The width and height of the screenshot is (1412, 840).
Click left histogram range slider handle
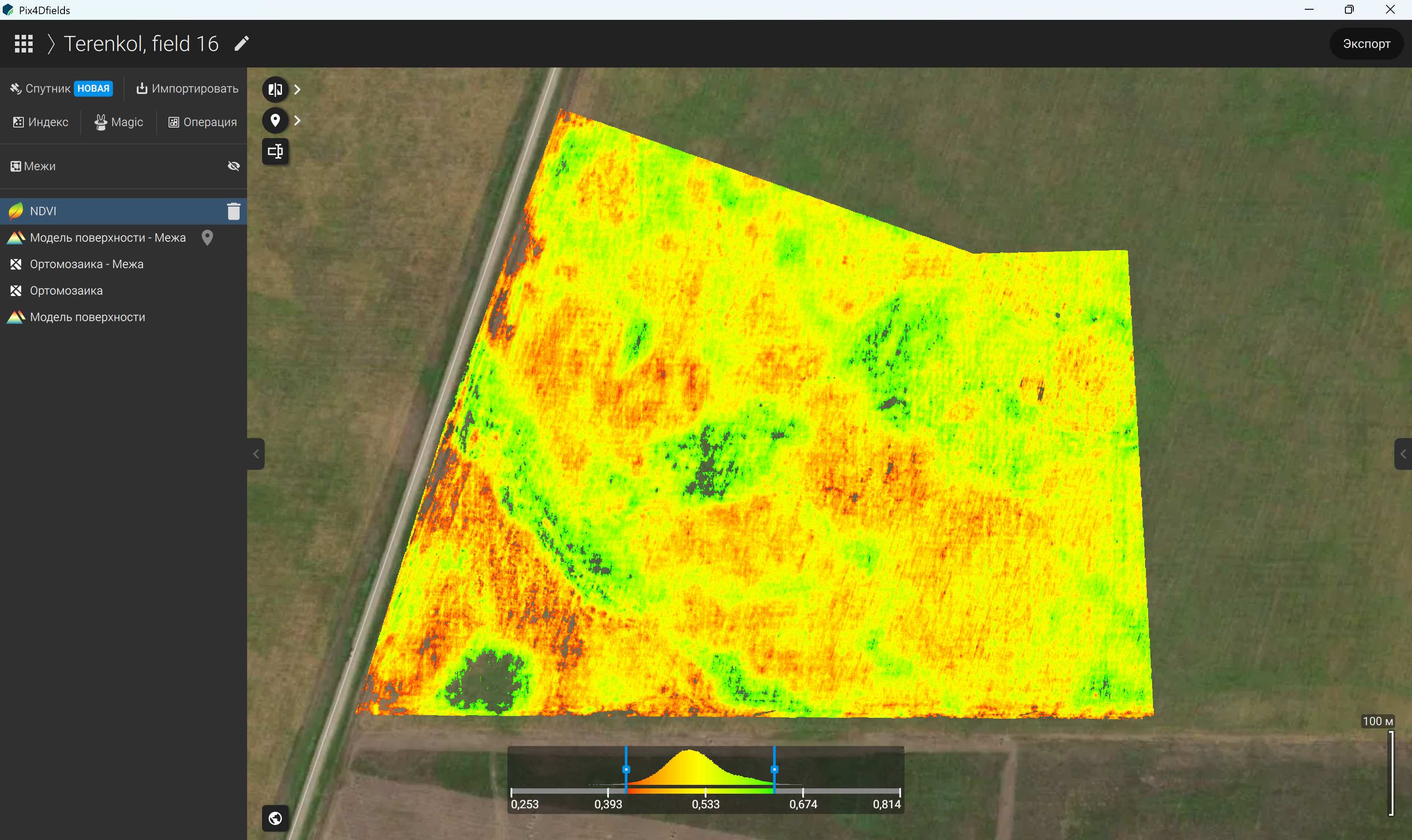(626, 770)
